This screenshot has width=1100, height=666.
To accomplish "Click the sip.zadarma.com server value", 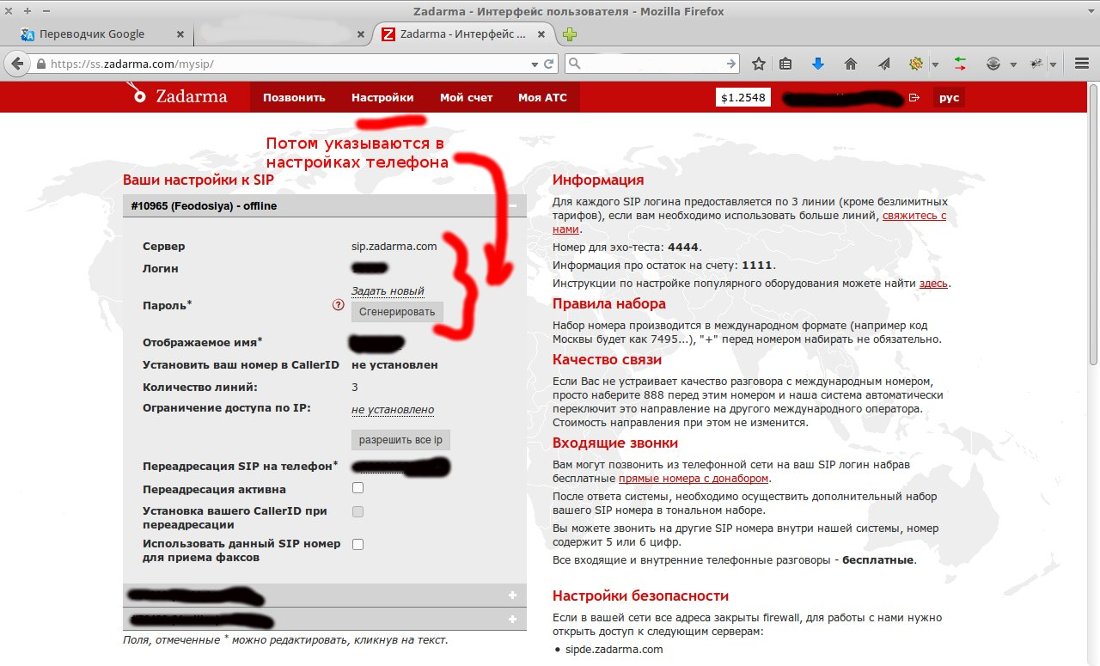I will pyautogui.click(x=394, y=246).
